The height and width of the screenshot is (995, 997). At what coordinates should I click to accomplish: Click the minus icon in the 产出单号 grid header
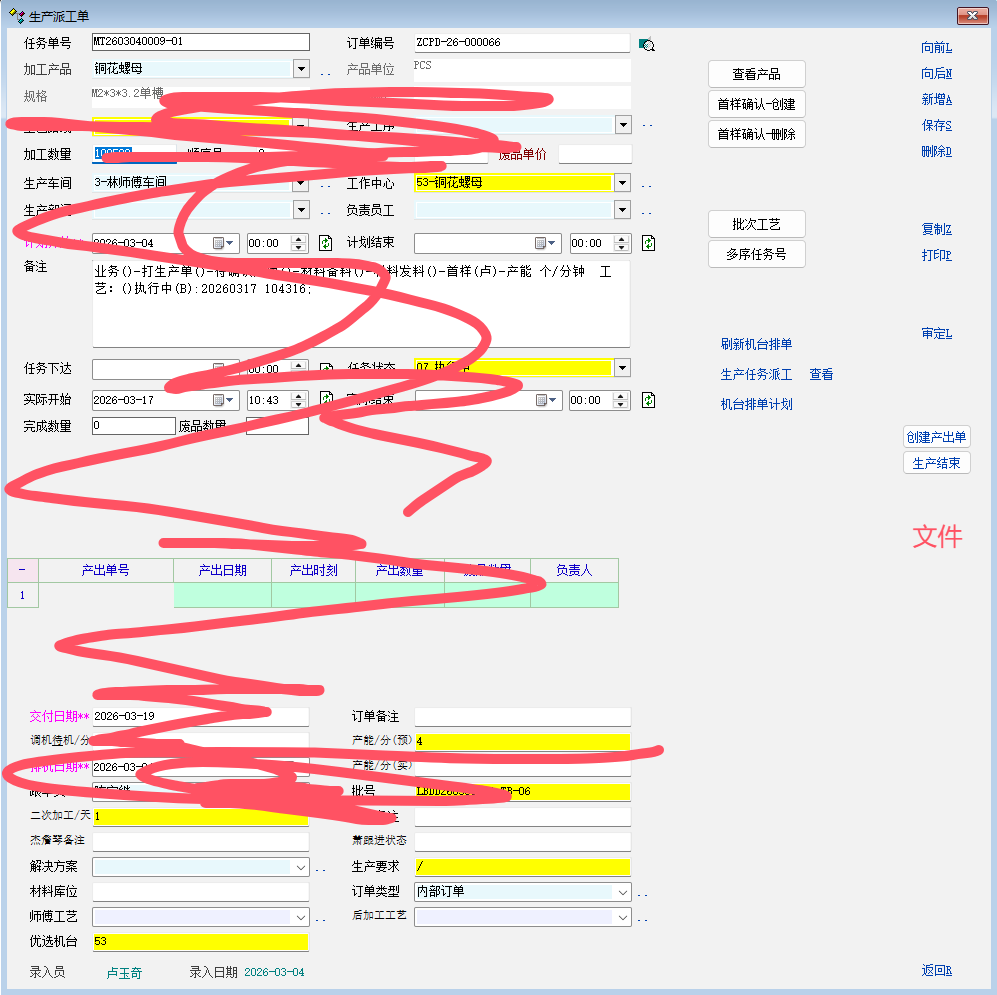click(22, 570)
